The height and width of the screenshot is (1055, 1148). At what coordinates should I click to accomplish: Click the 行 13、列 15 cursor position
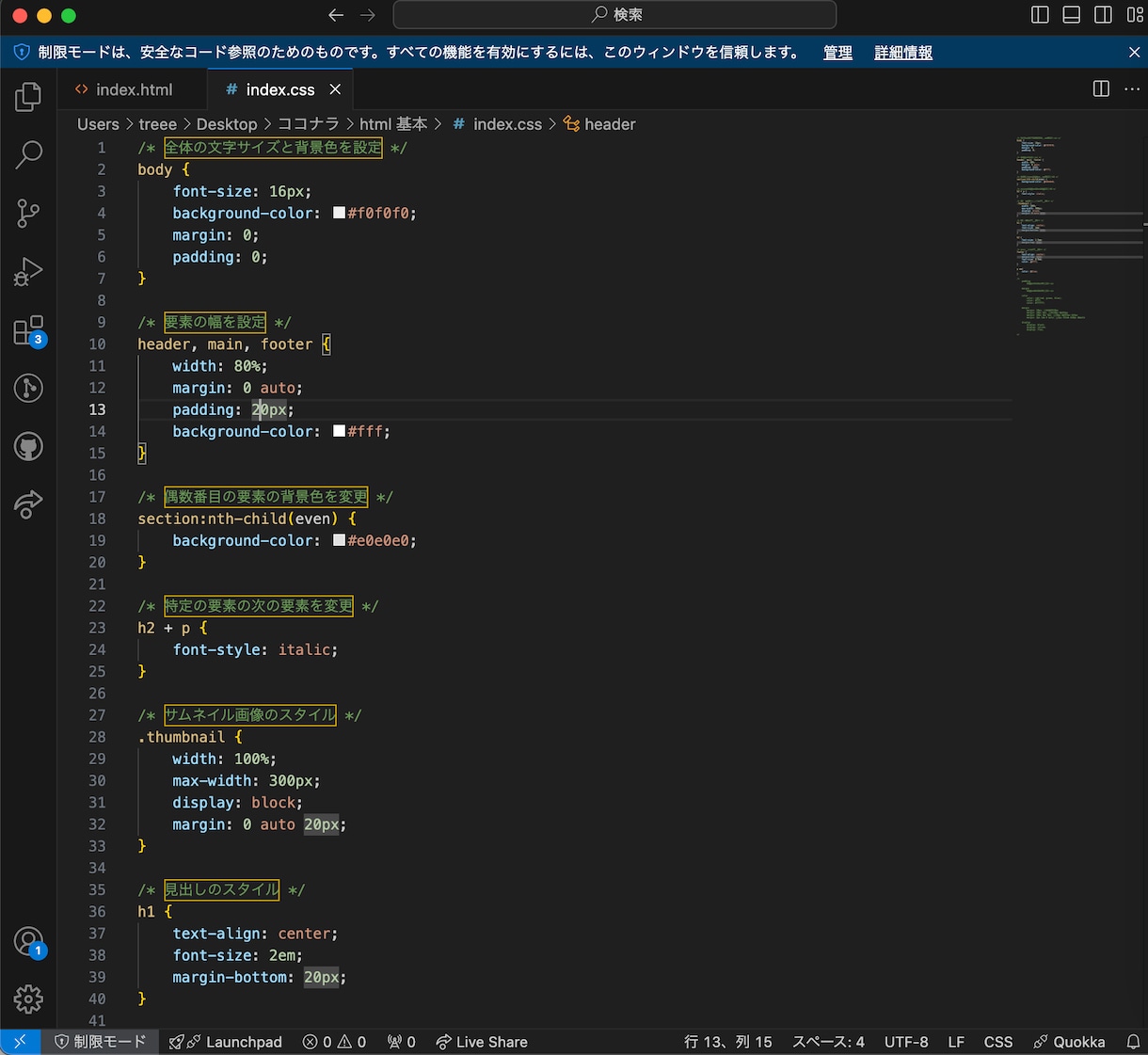[727, 1042]
